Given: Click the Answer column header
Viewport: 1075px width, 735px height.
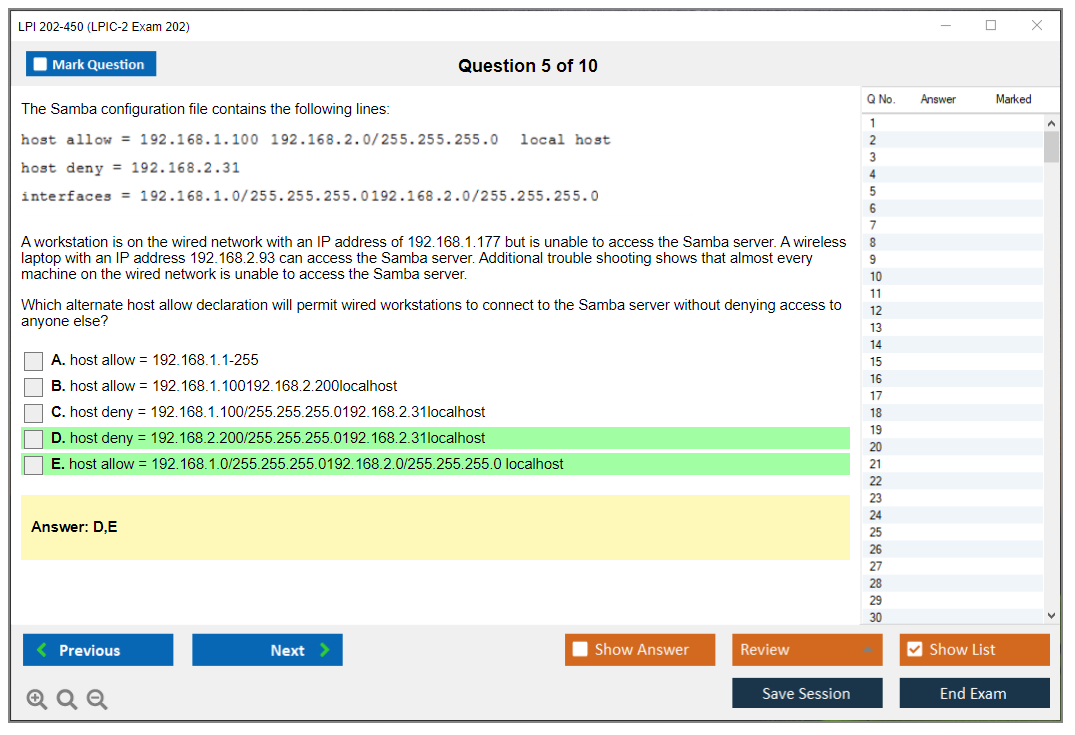Looking at the screenshot, I should pos(938,99).
